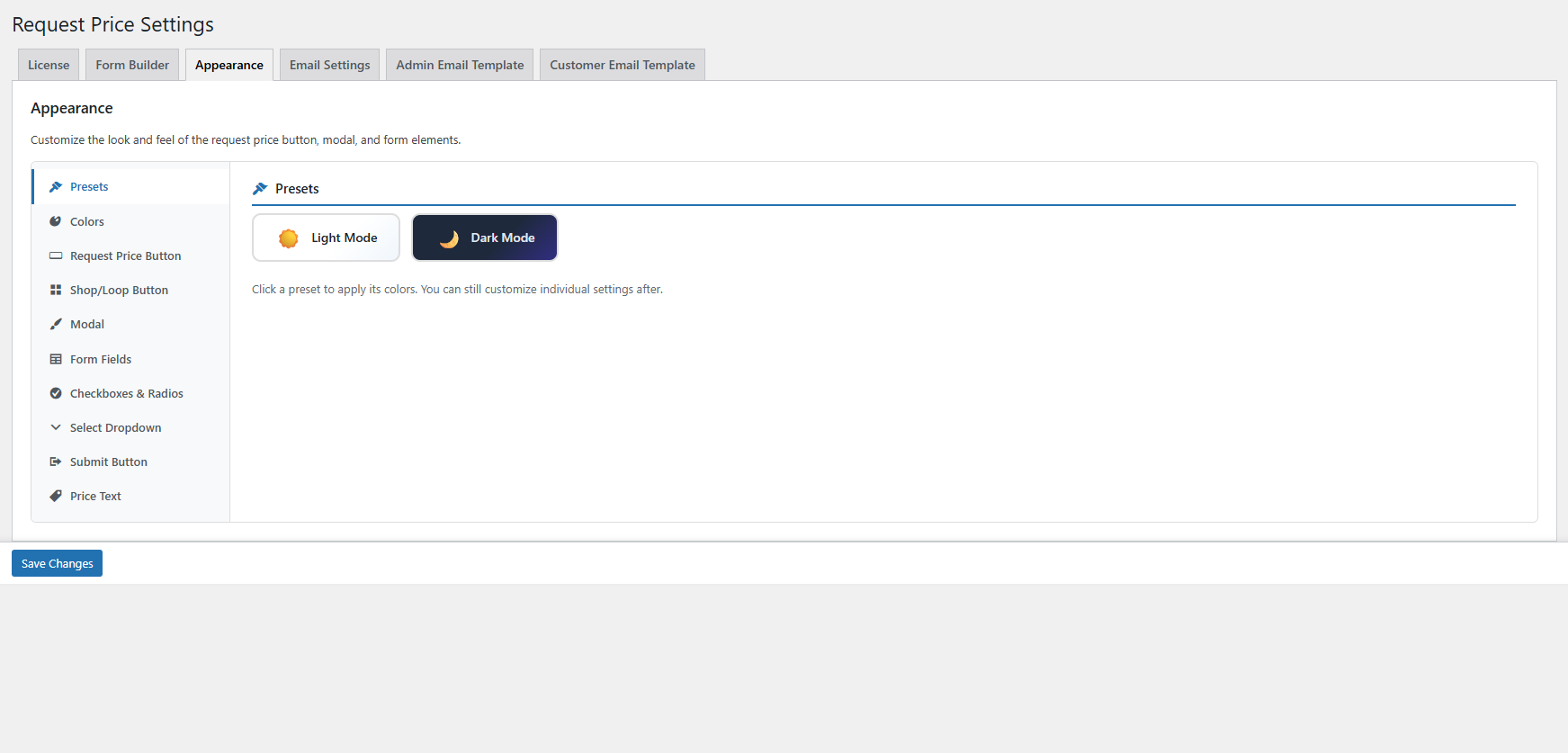
Task: Apply the Light Mode preset
Action: click(x=326, y=238)
